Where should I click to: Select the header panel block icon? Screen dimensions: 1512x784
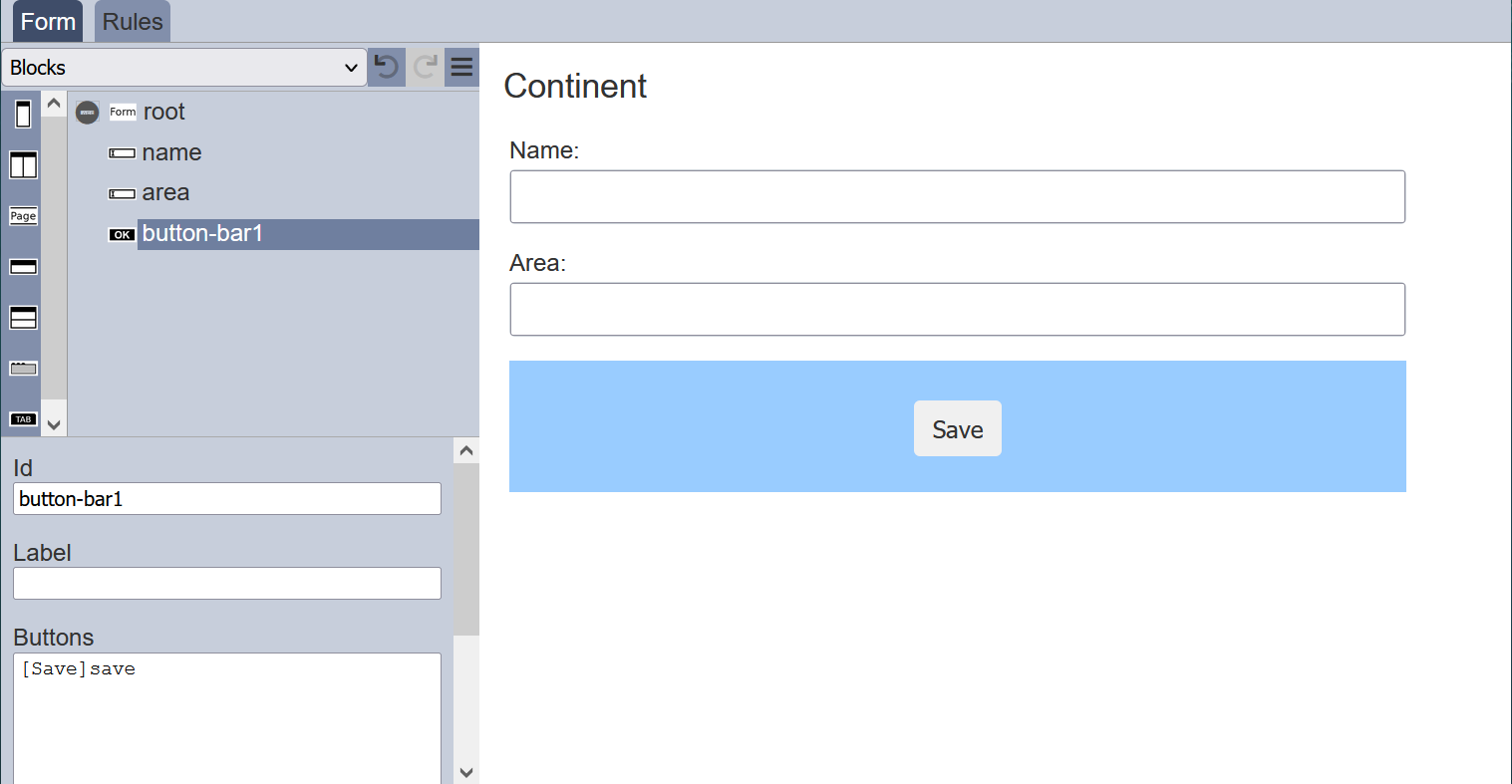click(x=23, y=267)
